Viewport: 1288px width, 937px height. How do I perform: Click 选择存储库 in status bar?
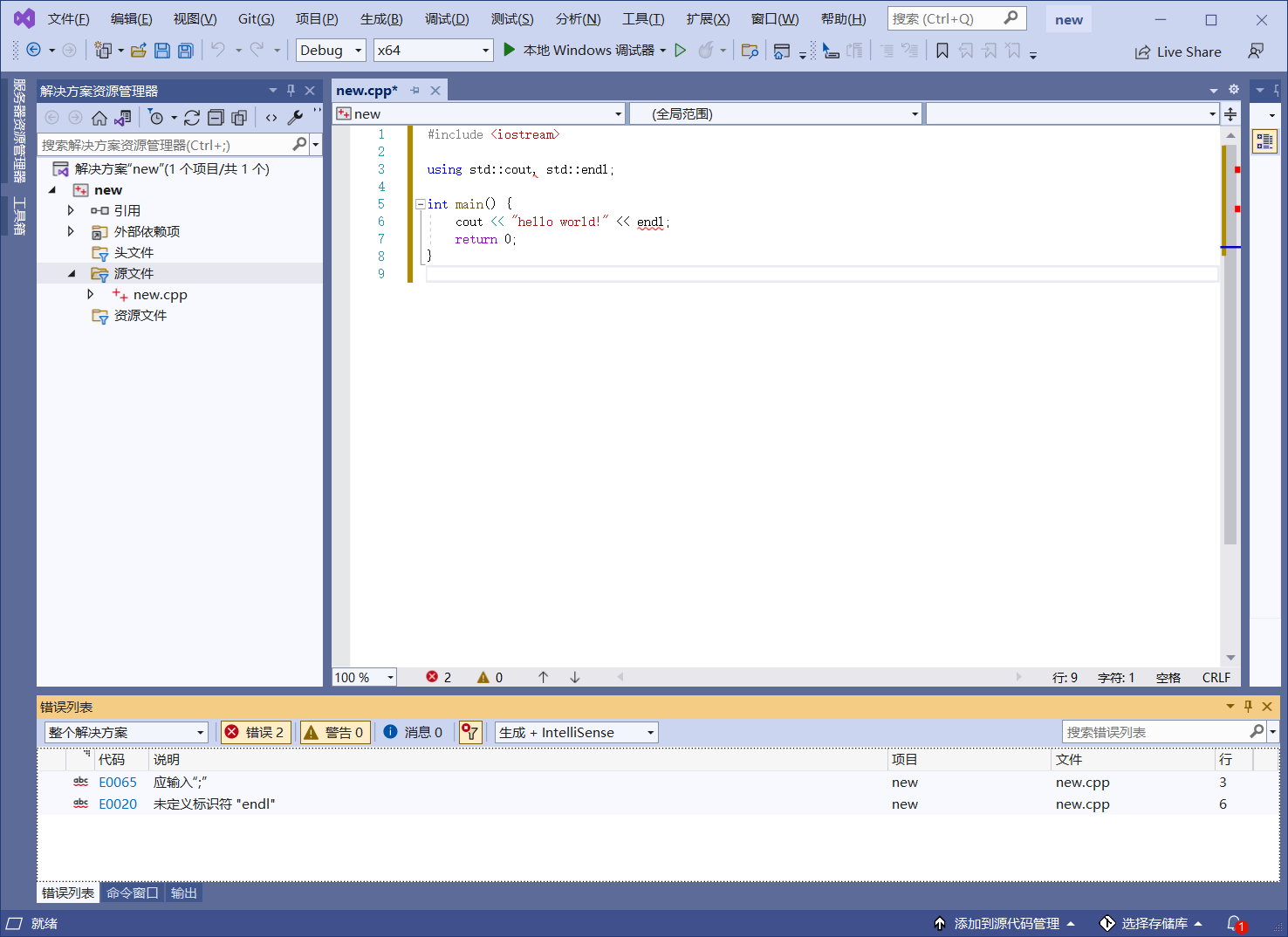click(x=1152, y=923)
